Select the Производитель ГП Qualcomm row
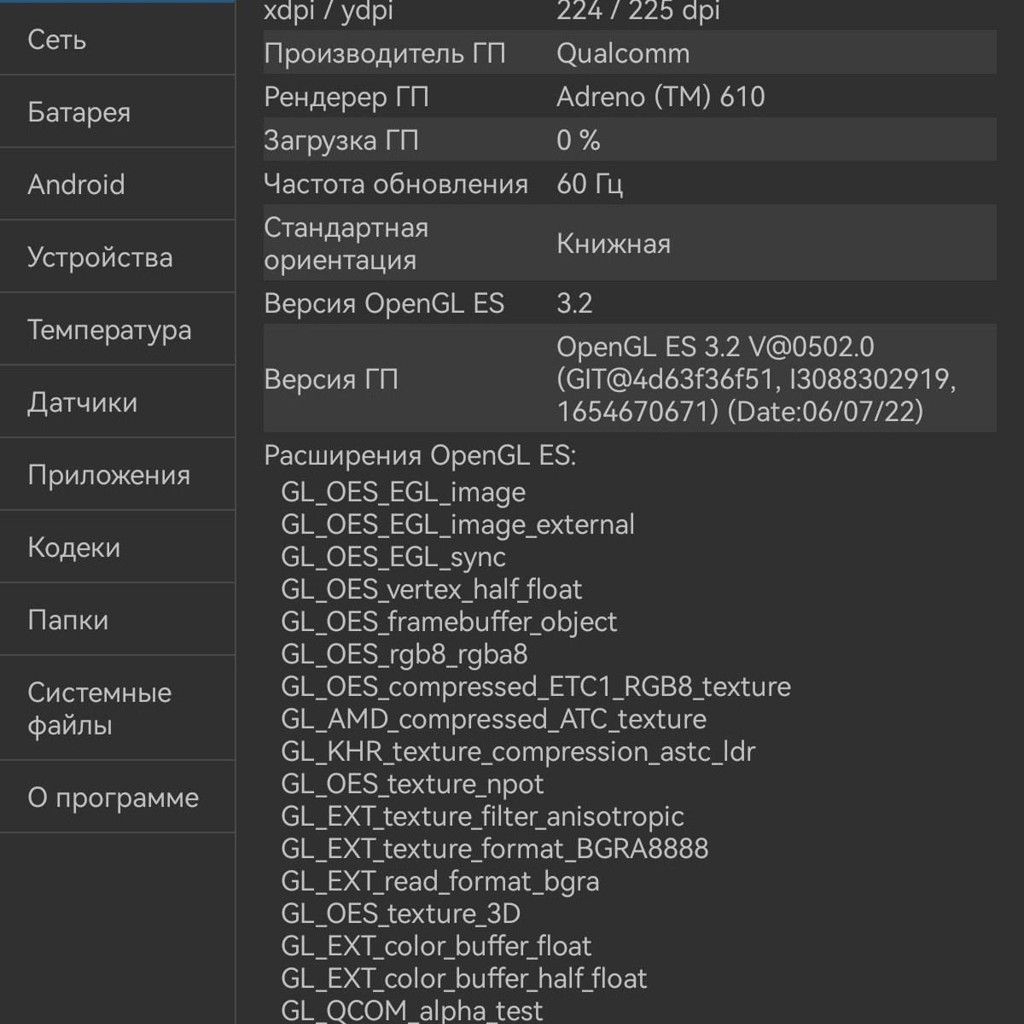 (630, 53)
